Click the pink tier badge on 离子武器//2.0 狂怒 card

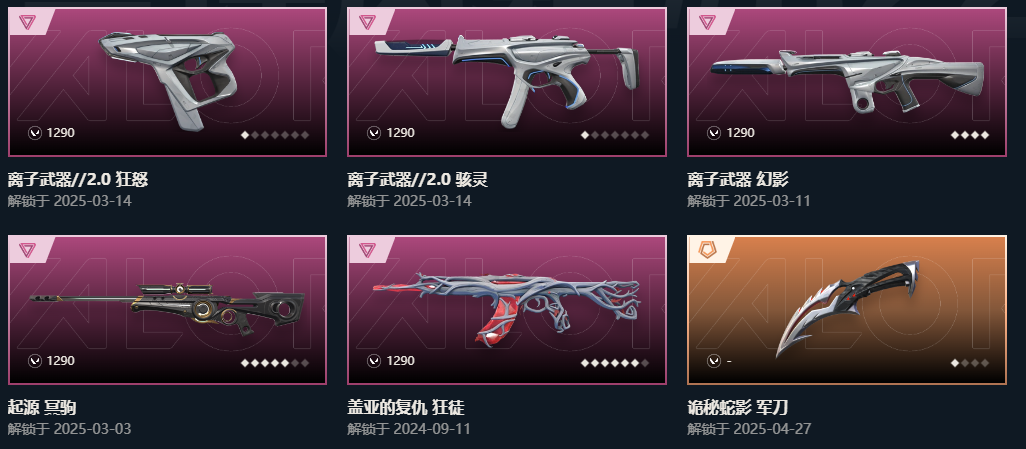click(x=27, y=22)
